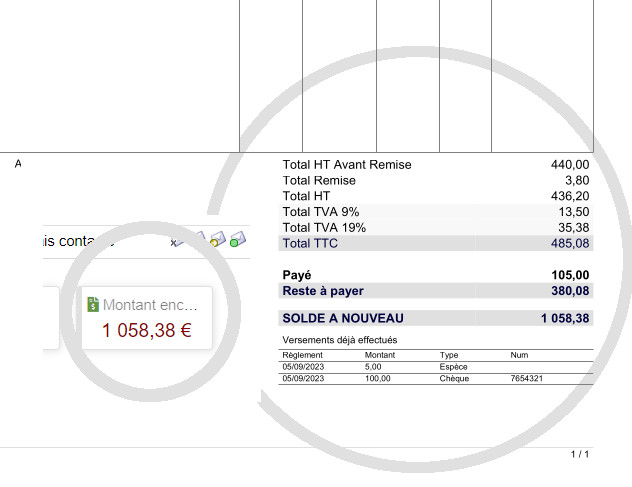Select the 1 058,38 solde value in invoice
Screen dimensions: 632x487
(565, 318)
